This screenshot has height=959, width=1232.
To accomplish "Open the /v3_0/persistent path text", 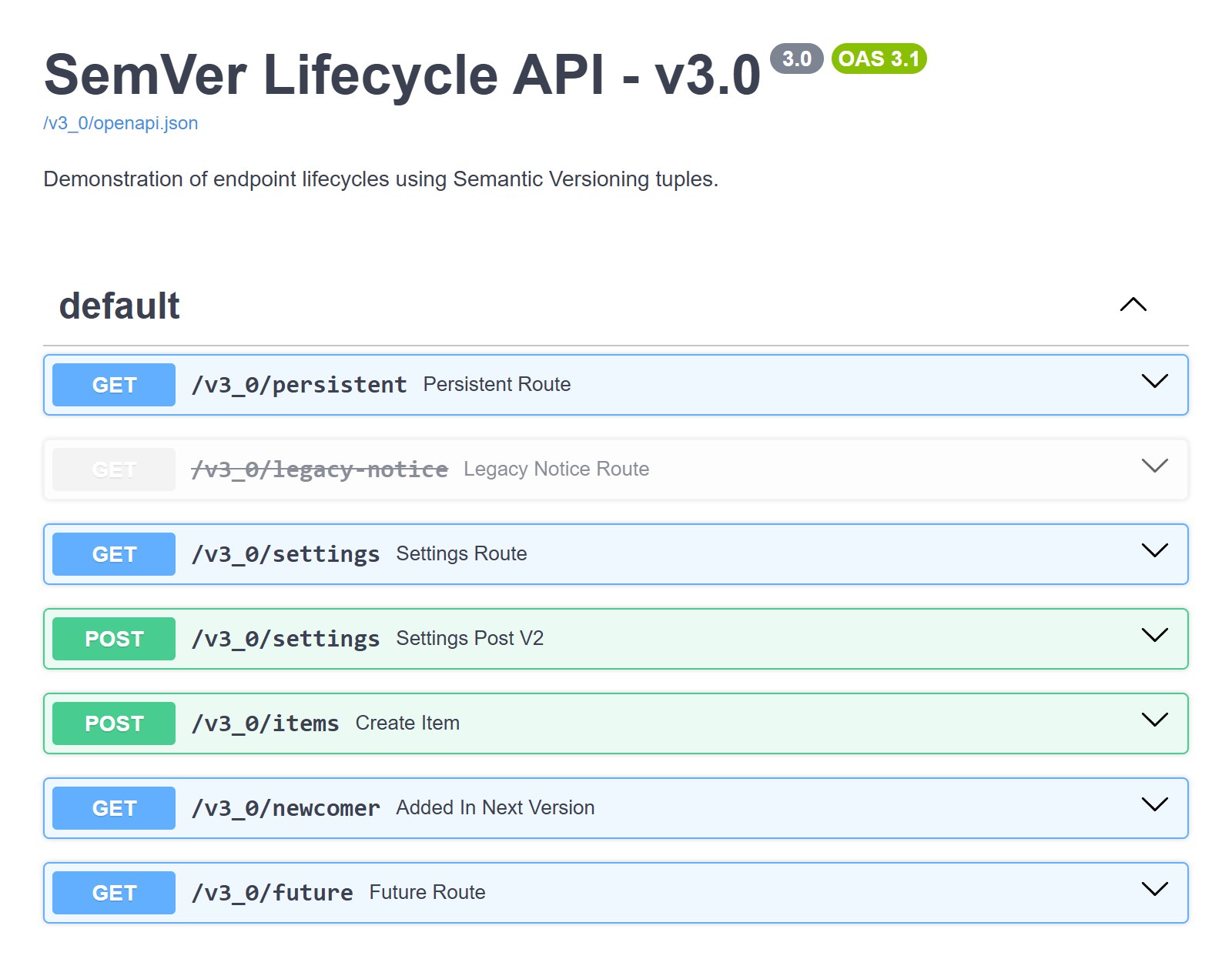I will point(299,385).
